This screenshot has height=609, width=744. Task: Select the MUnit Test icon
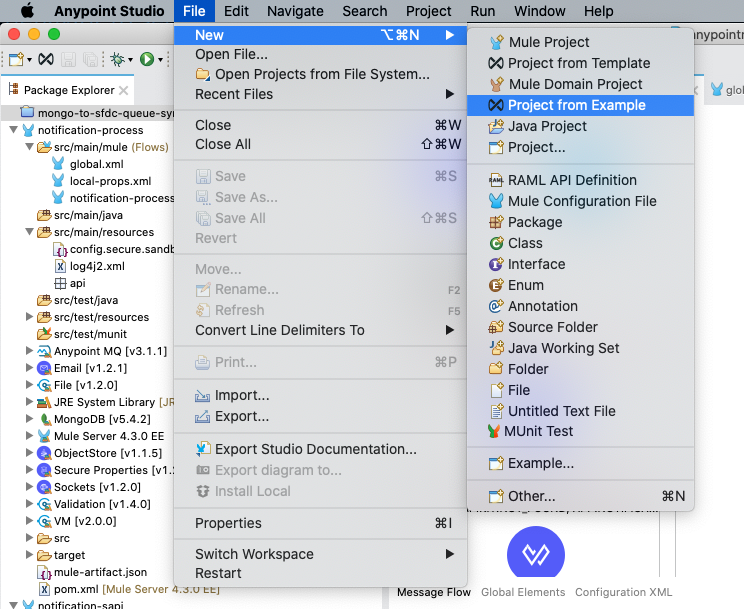coord(494,431)
